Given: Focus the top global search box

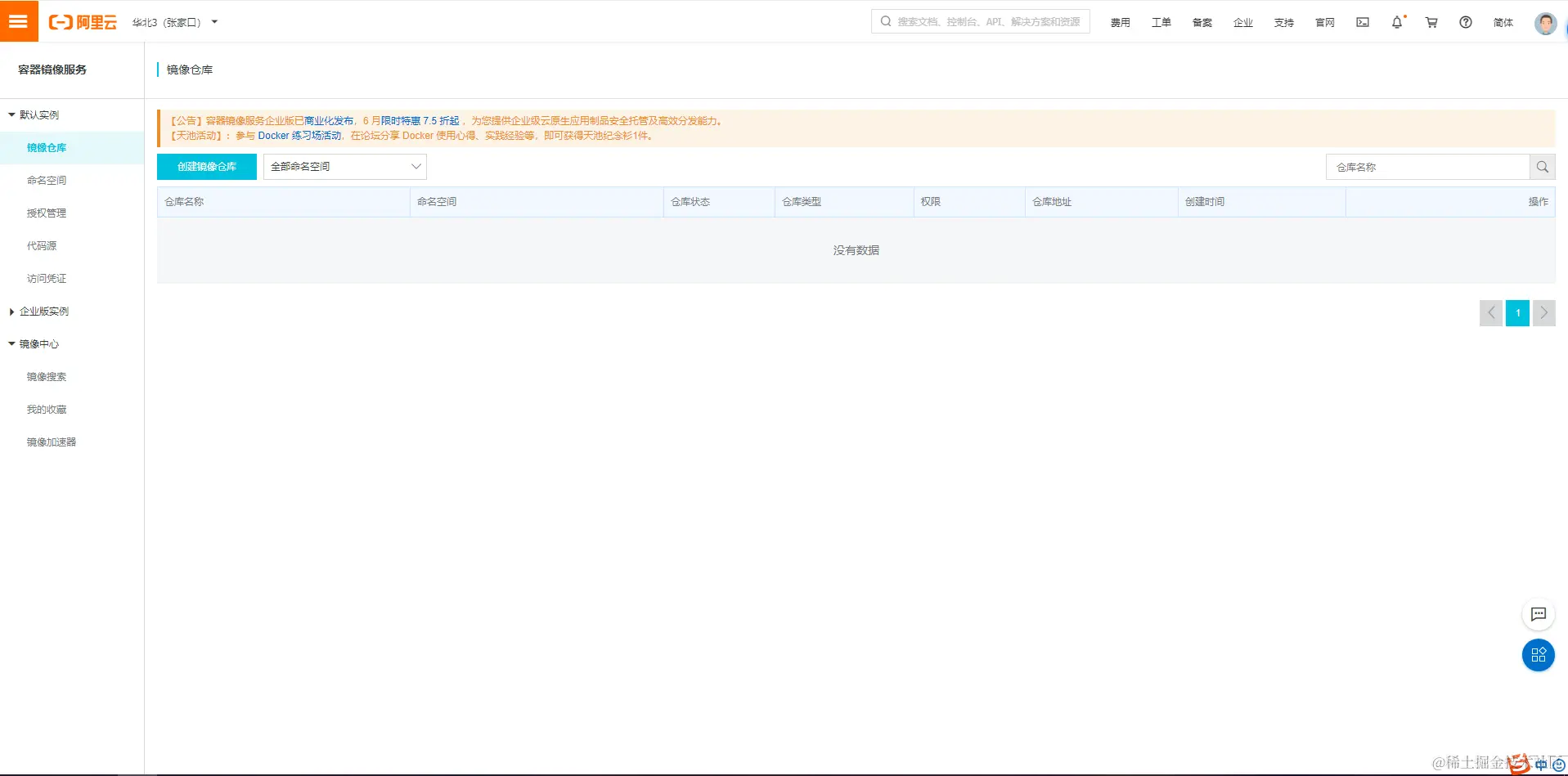Looking at the screenshot, I should pyautogui.click(x=981, y=21).
